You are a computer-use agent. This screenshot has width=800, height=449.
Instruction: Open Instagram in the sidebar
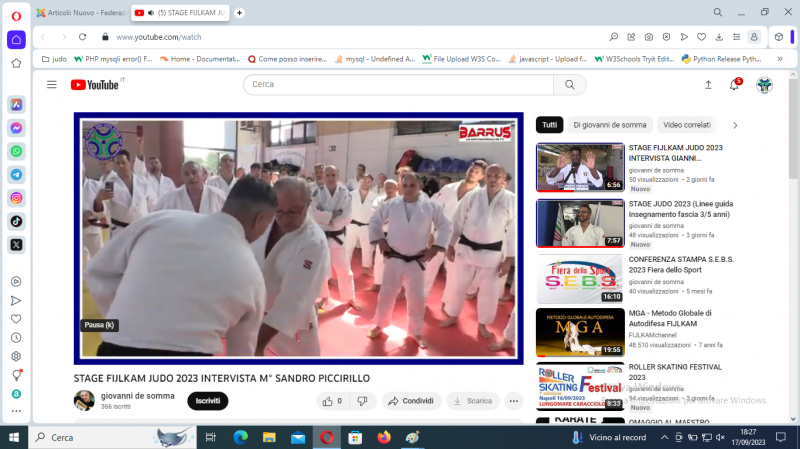click(x=16, y=198)
